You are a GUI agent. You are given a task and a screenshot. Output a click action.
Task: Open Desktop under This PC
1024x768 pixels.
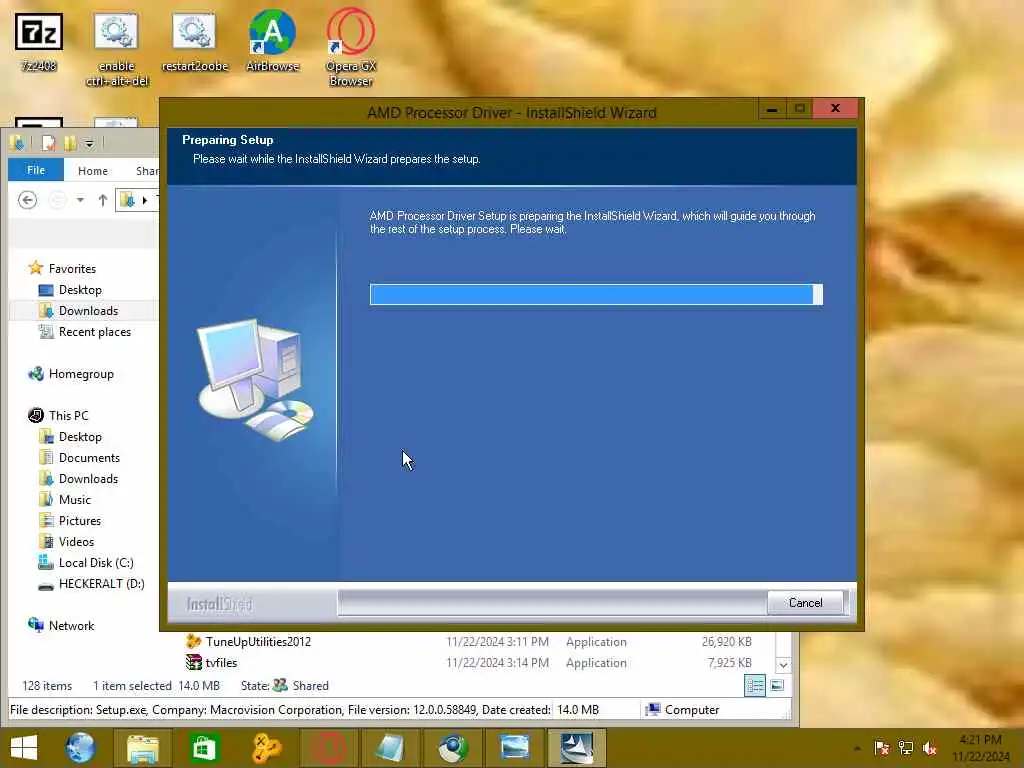point(80,436)
